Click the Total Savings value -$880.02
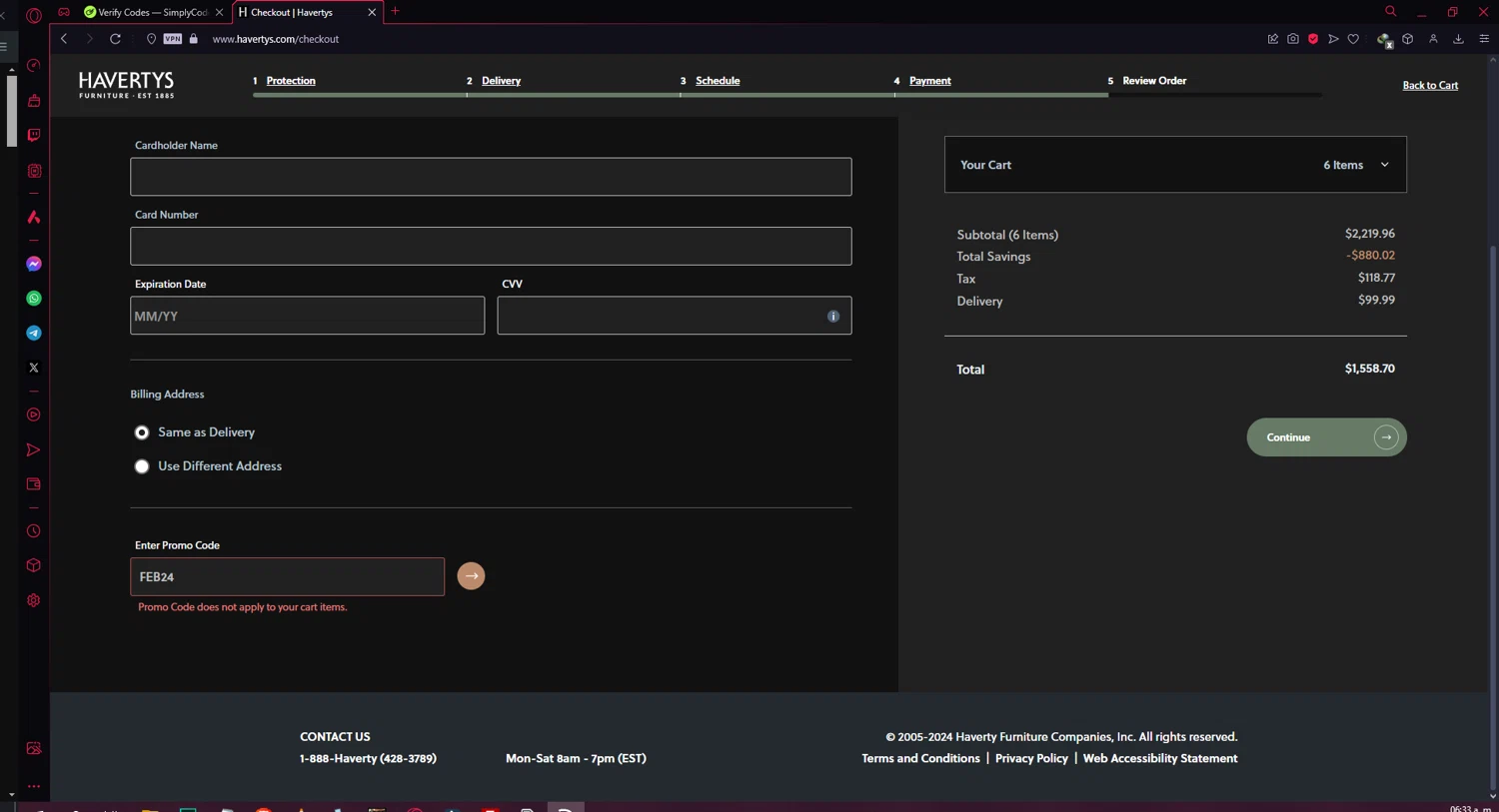Screen dimensions: 1499x812 (x=1370, y=256)
